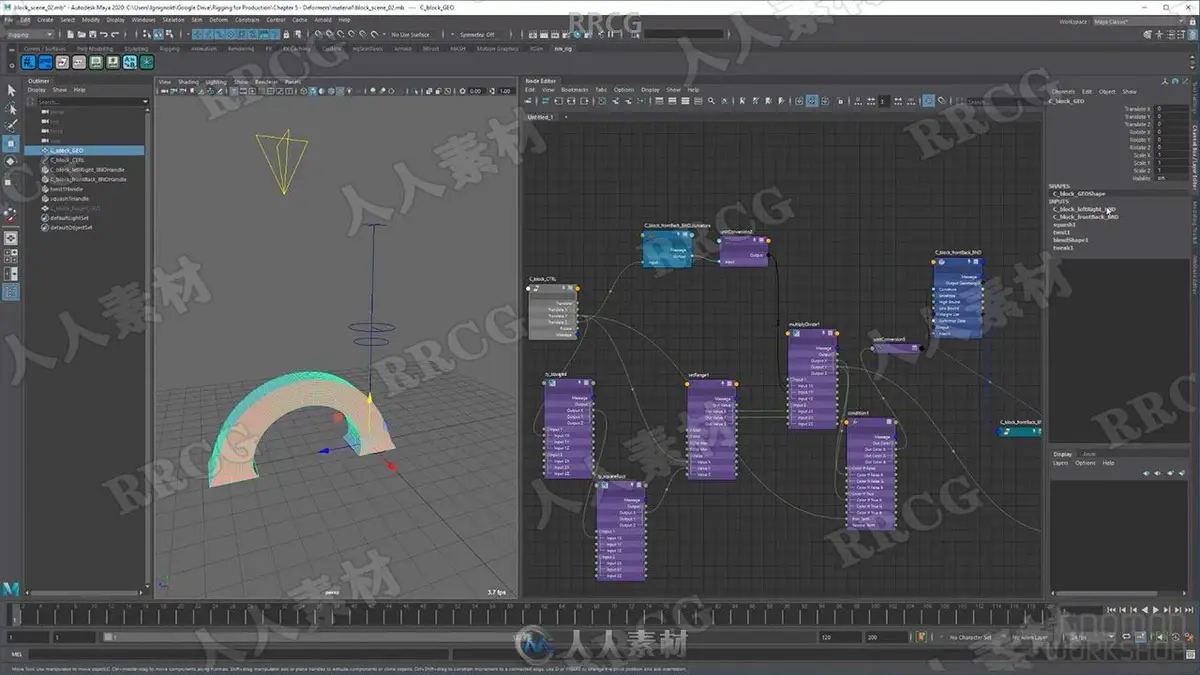The width and height of the screenshot is (1200, 675).
Task: Click the Maya logo in bottom-left corner
Action: click(x=12, y=587)
